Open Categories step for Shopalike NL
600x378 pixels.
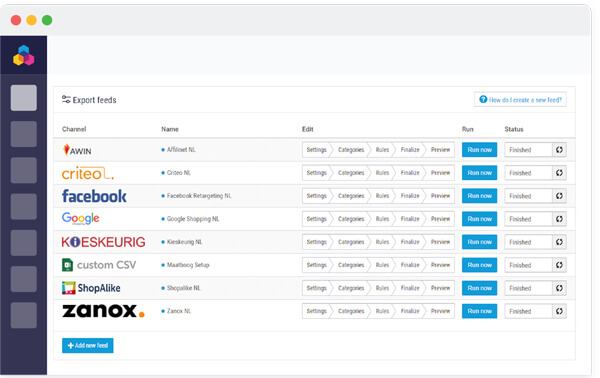point(351,288)
